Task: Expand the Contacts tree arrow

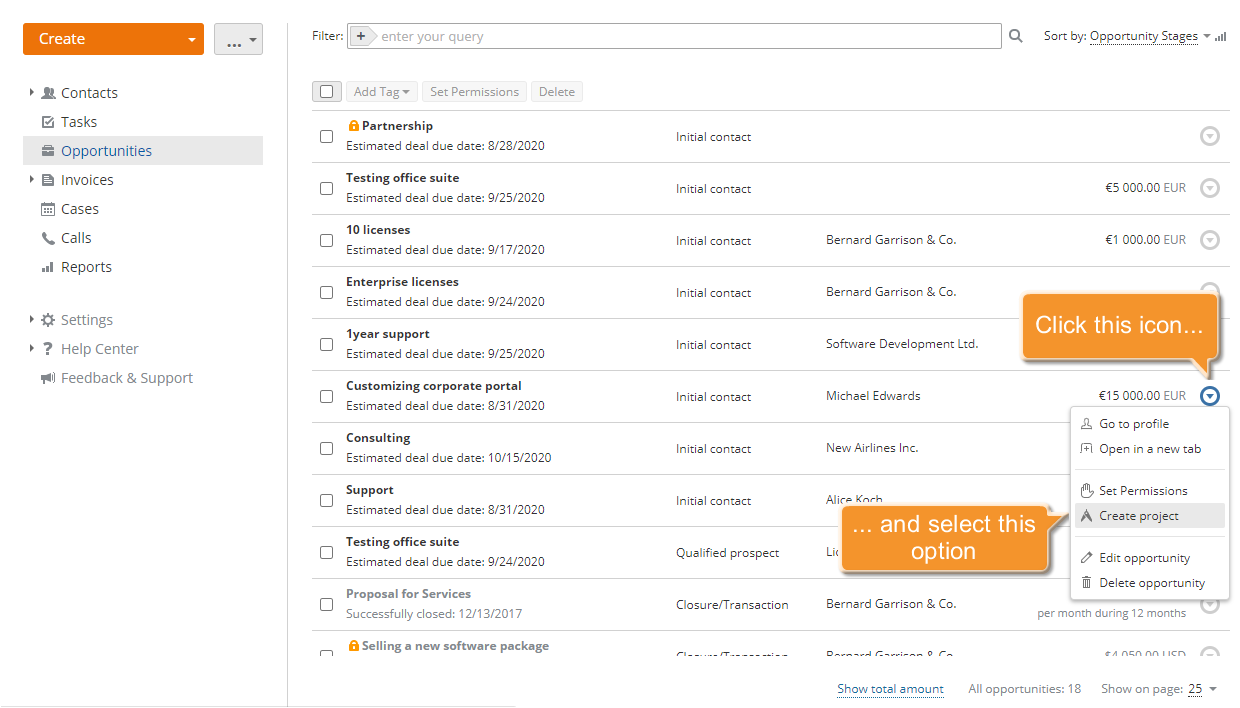Action: pos(32,93)
